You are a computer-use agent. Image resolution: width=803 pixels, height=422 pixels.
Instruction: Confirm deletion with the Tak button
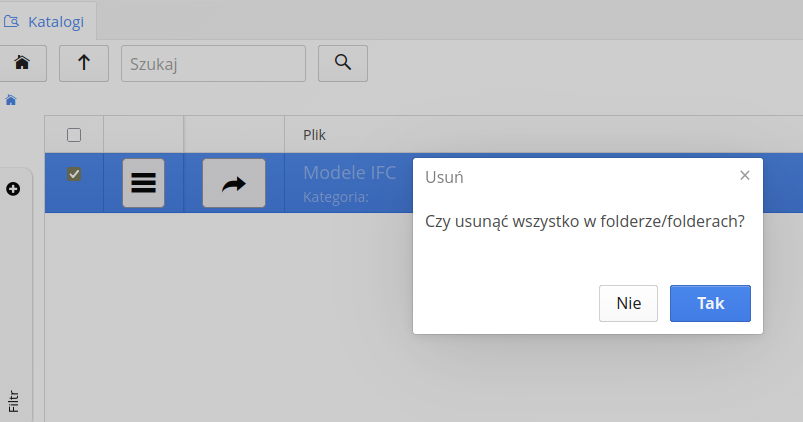tap(710, 304)
